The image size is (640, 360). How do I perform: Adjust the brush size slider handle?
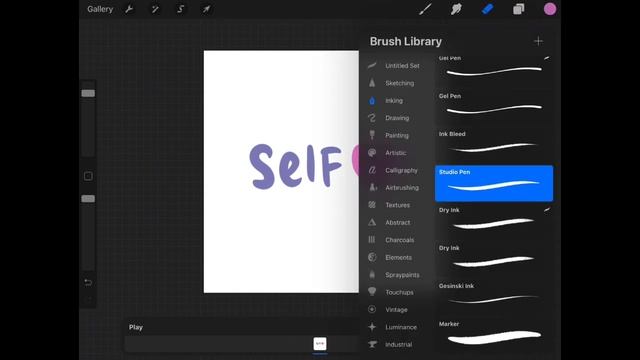(x=88, y=93)
